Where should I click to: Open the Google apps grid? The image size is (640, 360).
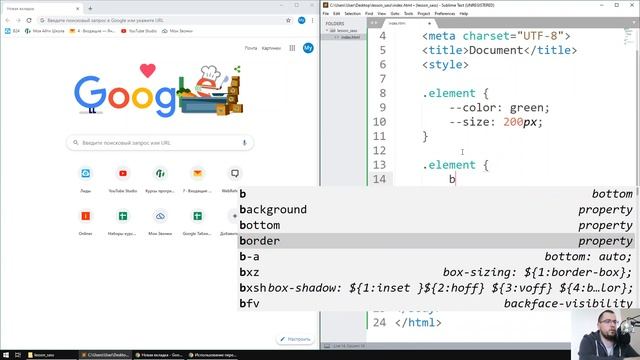[292, 48]
